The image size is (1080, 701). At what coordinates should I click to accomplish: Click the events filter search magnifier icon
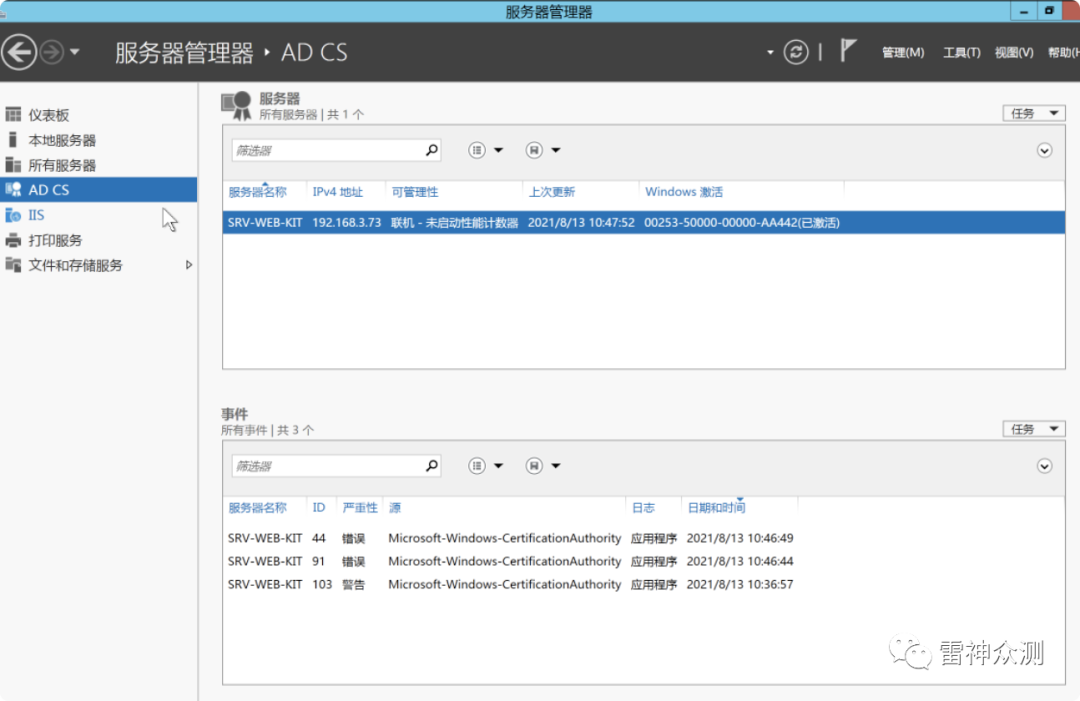tap(431, 465)
